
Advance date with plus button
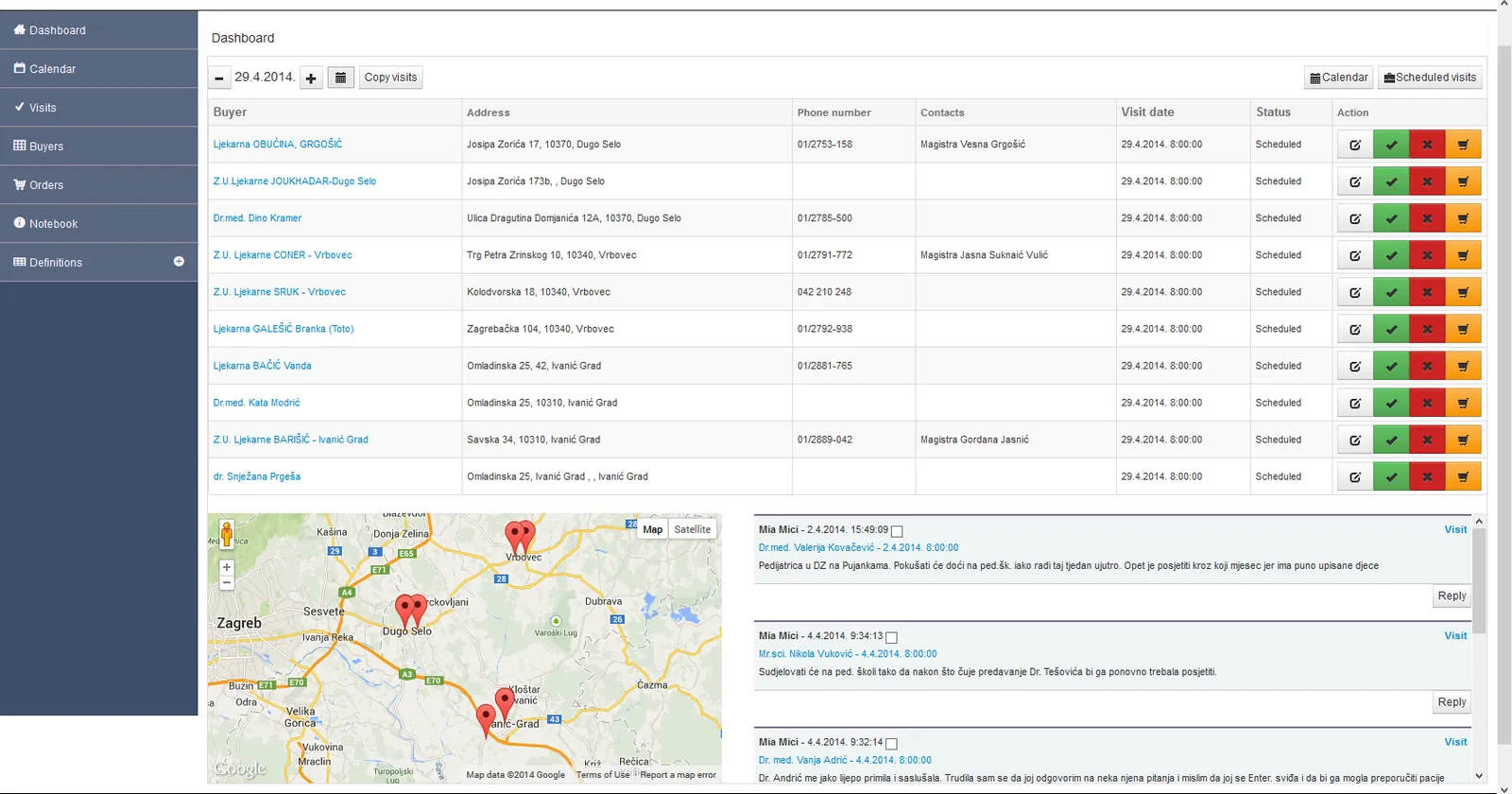[x=311, y=78]
